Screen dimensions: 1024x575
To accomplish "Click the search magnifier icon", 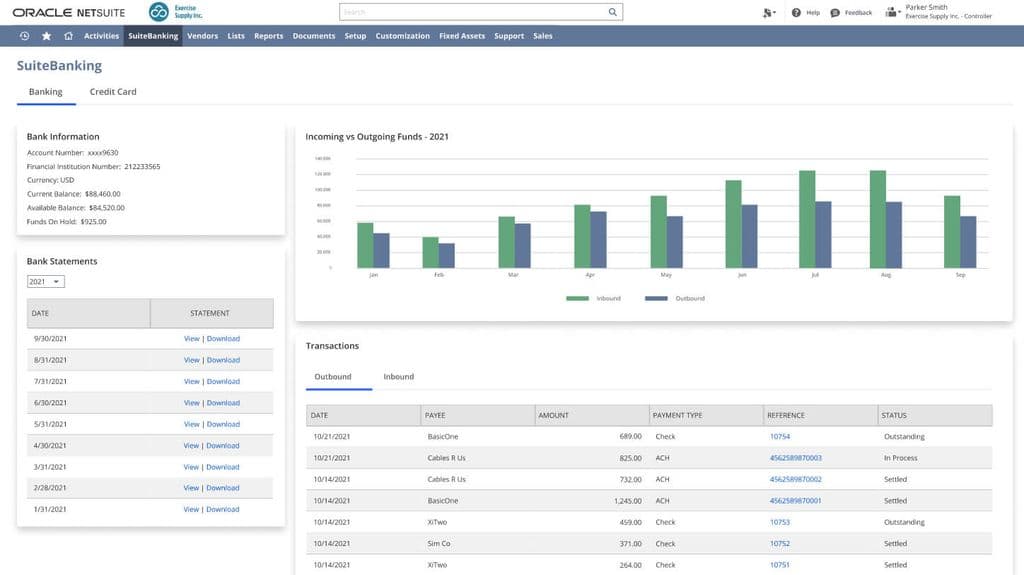I will tap(613, 12).
